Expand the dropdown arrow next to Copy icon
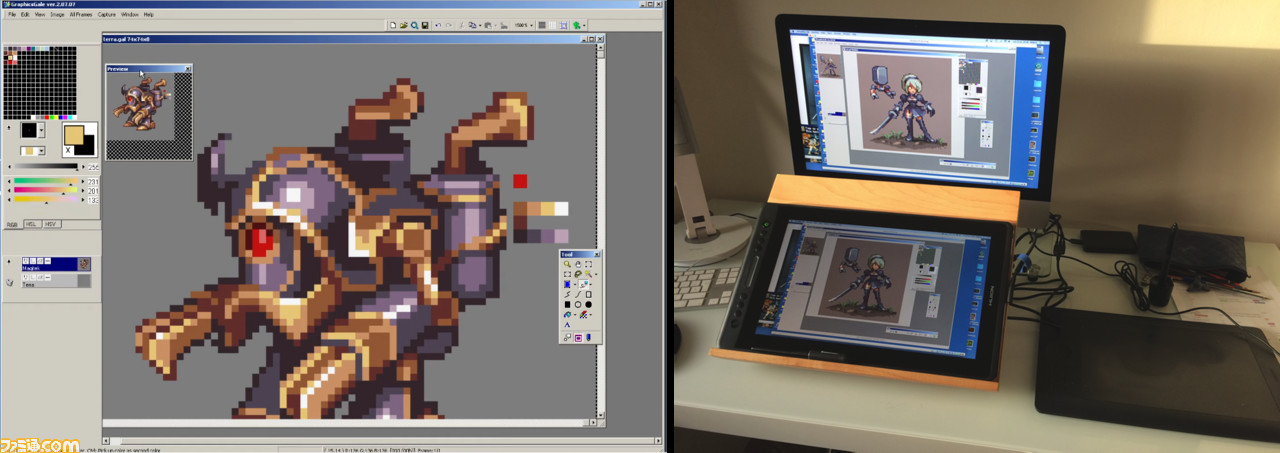This screenshot has height=453, width=1280. pyautogui.click(x=480, y=25)
